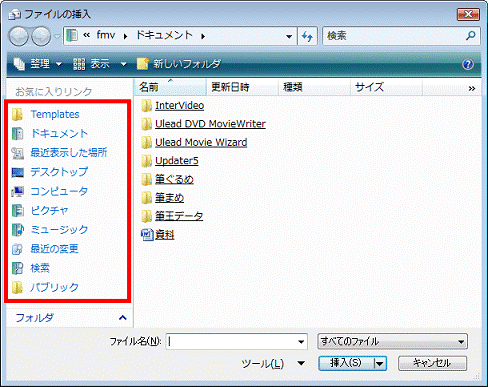Click the Forward navigation arrow button

41,36
